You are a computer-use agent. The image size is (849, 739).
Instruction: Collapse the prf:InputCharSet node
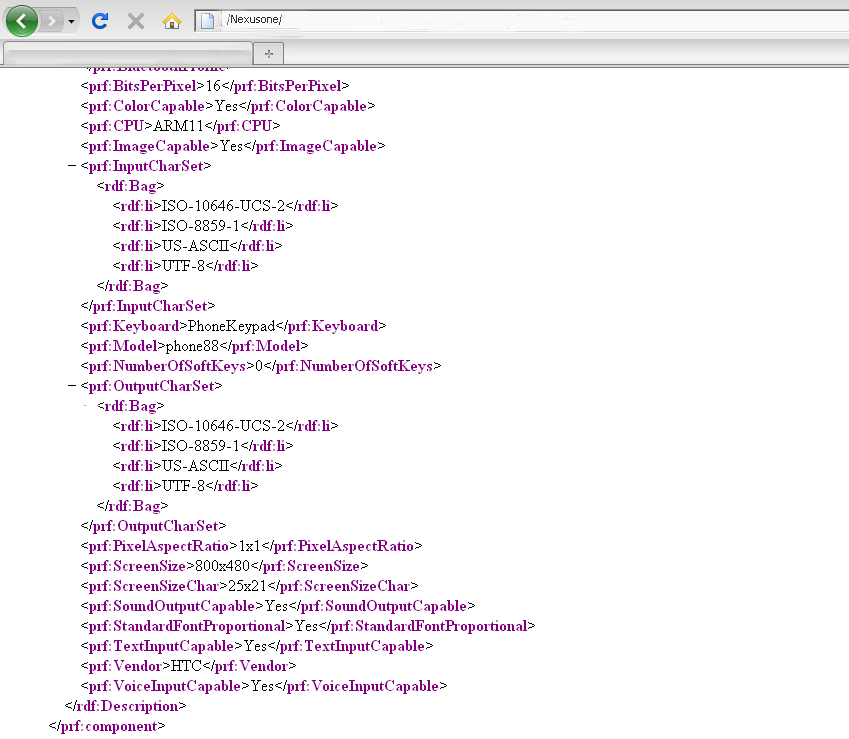(x=72, y=166)
